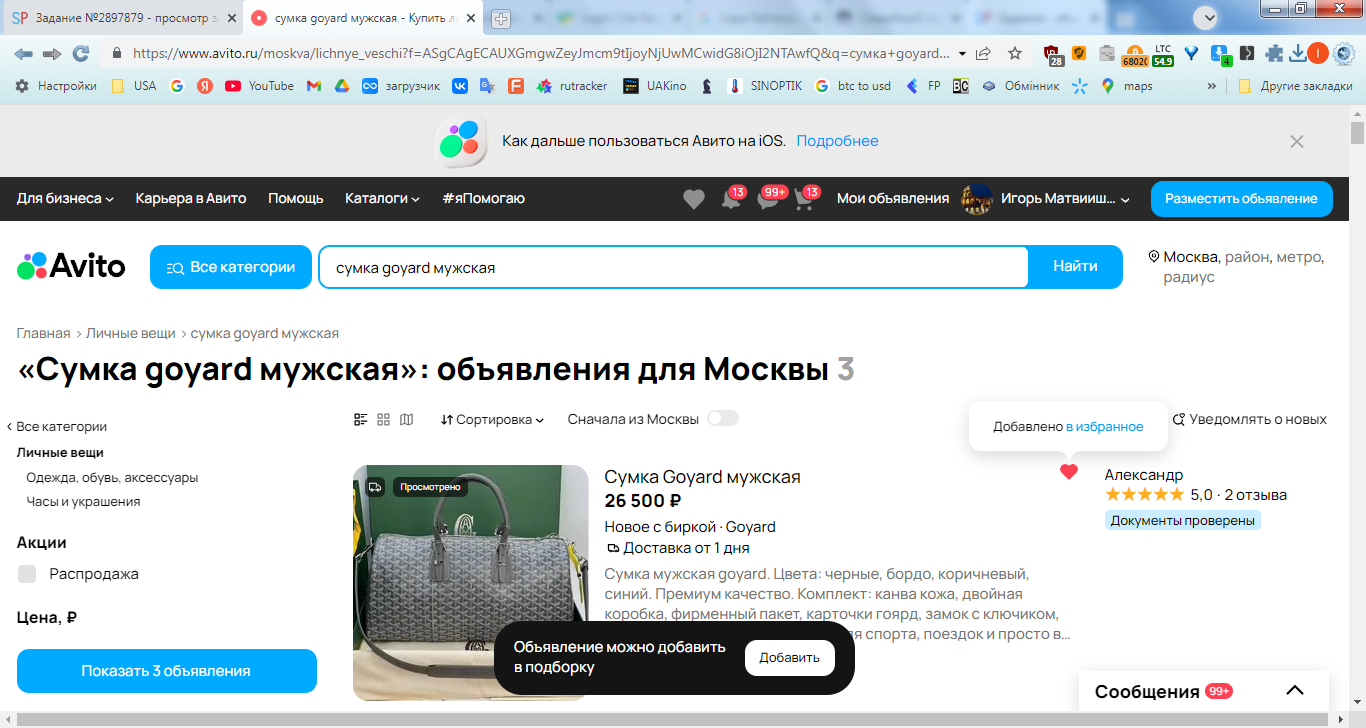The image size is (1366, 728).
Task: Open the YouTube bookmark
Action: pos(259,86)
